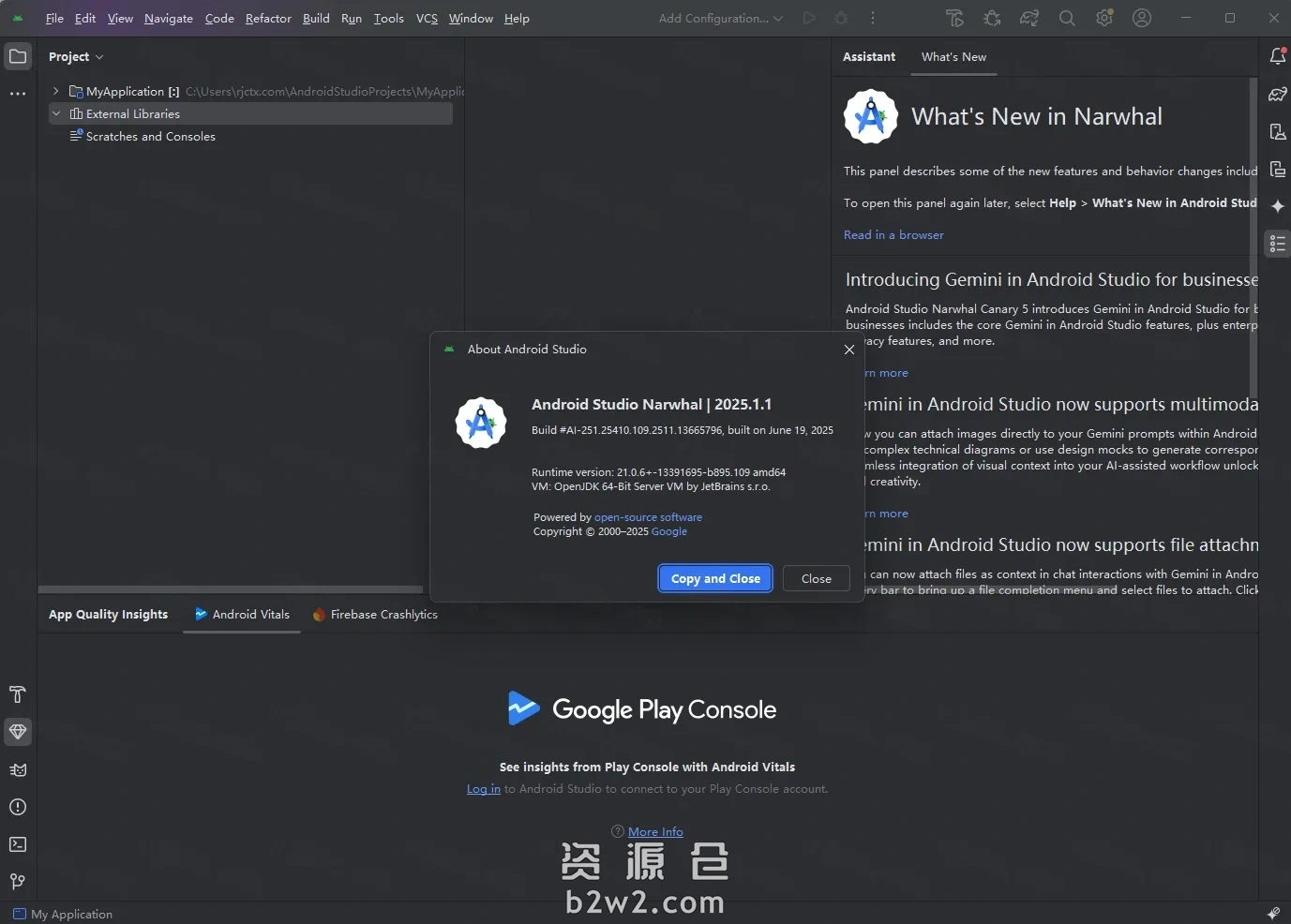Open the Project view dropdown

(76, 57)
